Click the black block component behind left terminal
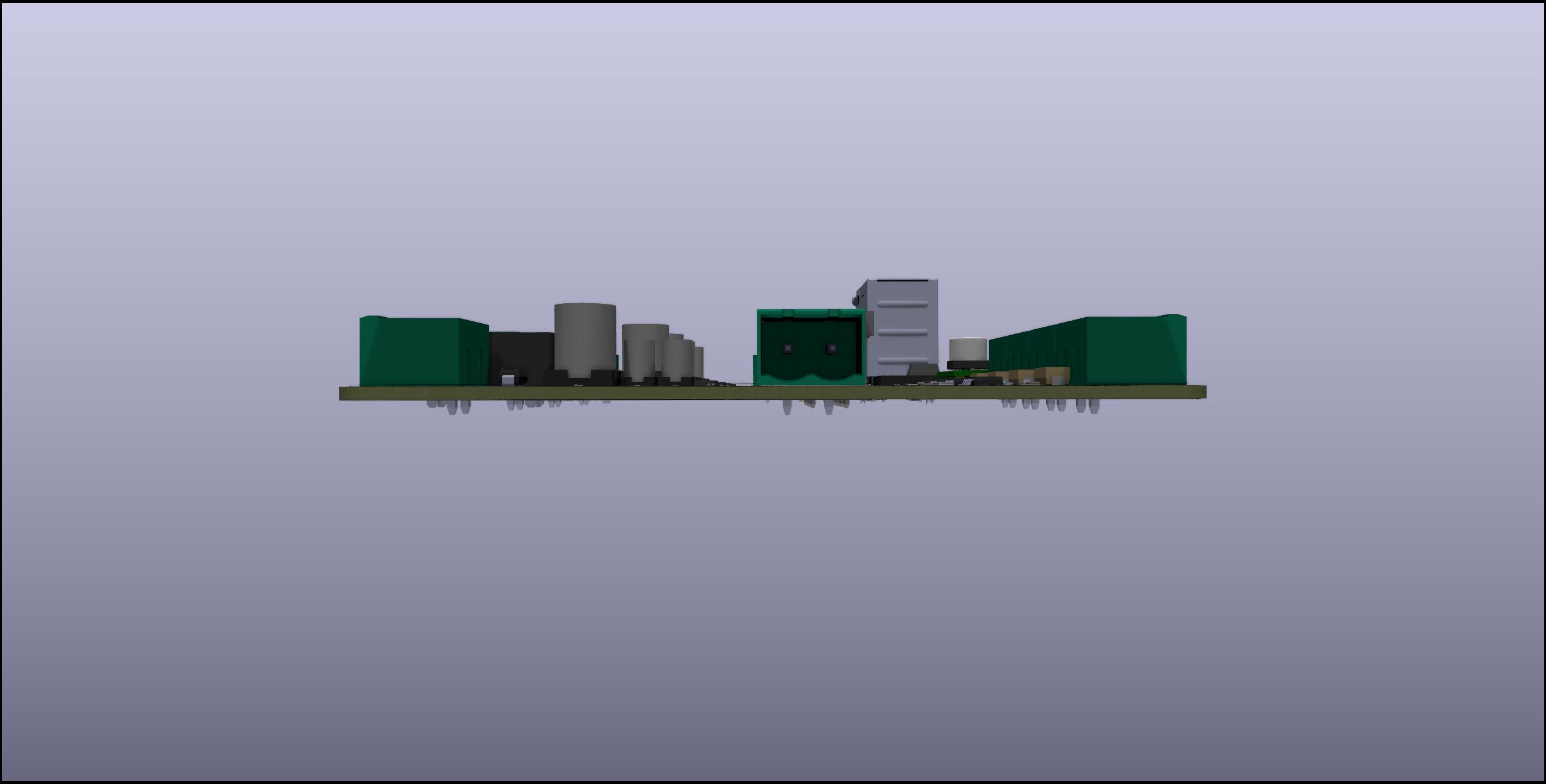 coord(521,358)
